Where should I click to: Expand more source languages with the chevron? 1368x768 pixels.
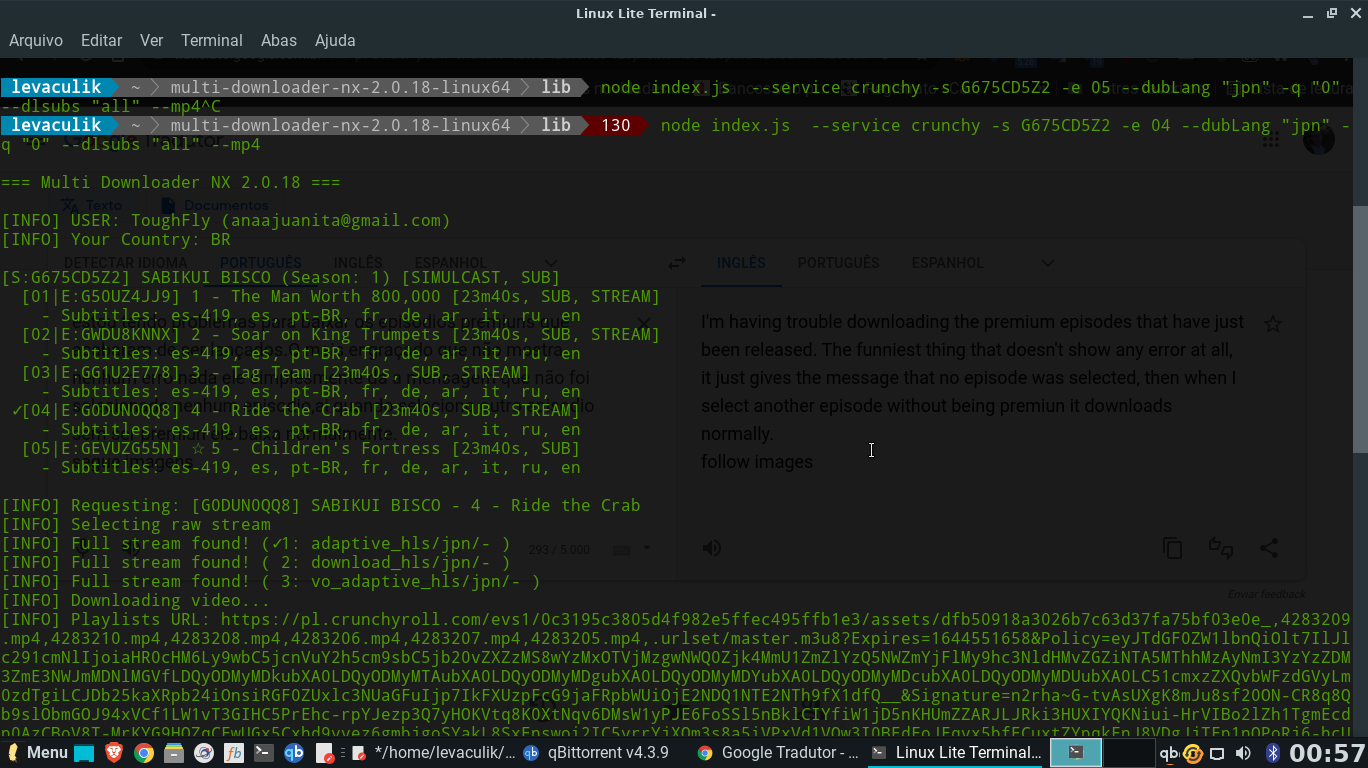tap(553, 262)
